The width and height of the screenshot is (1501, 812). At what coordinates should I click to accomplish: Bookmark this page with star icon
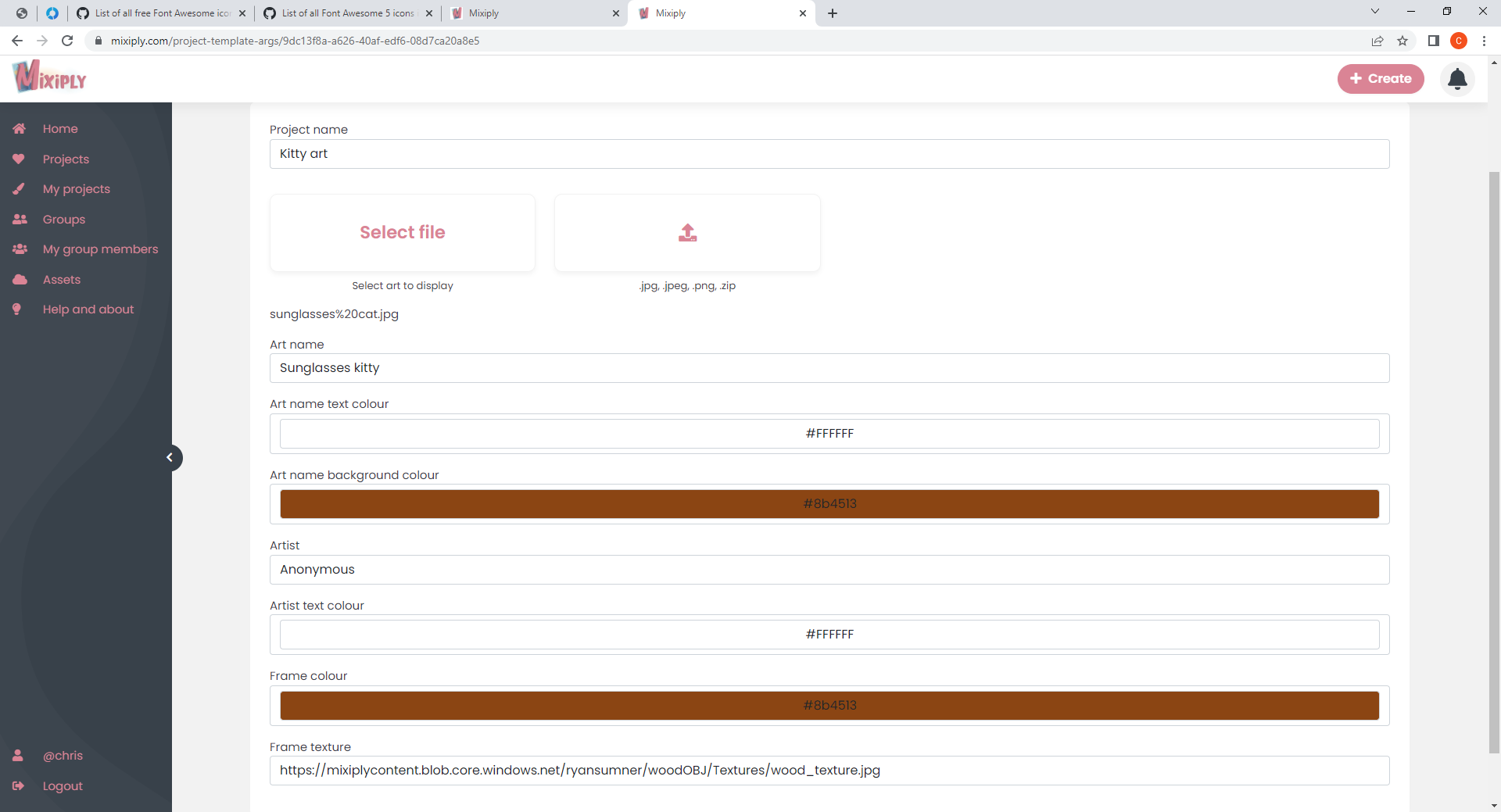pyautogui.click(x=1402, y=41)
